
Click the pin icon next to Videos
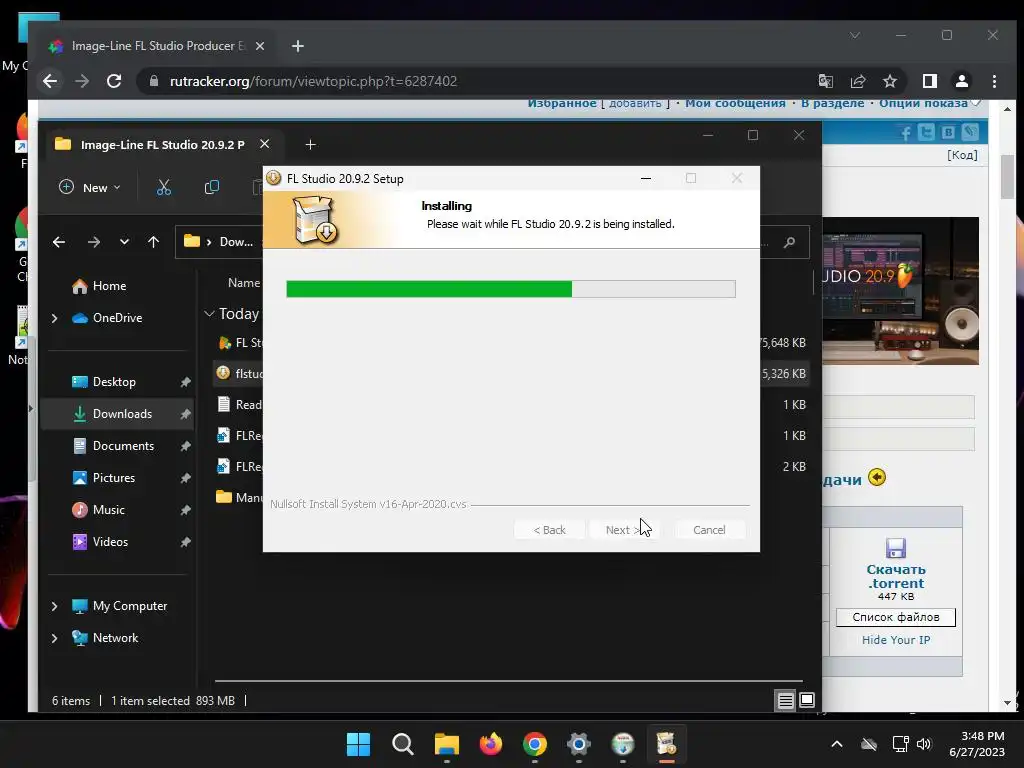click(185, 542)
